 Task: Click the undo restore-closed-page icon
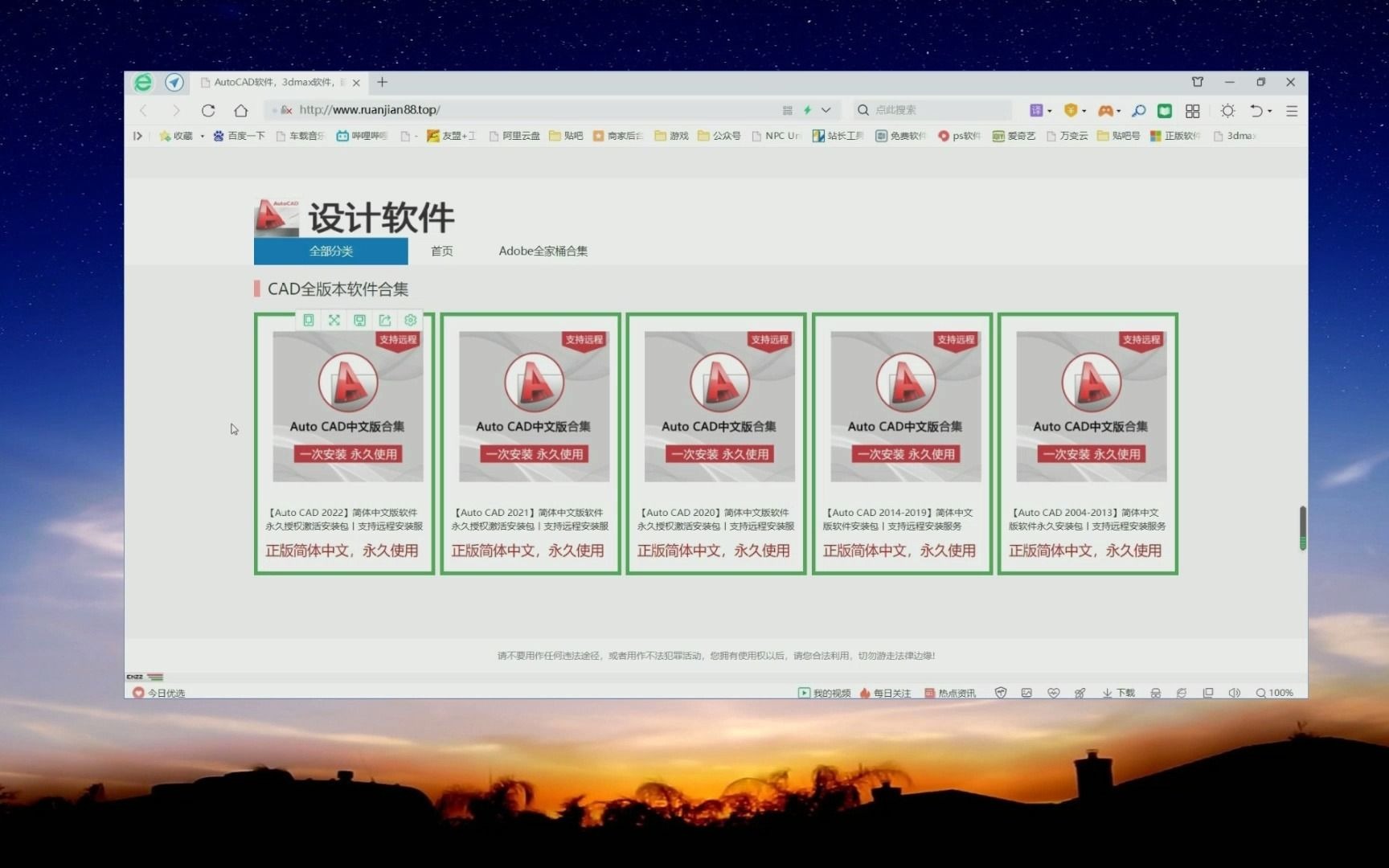click(x=1256, y=110)
